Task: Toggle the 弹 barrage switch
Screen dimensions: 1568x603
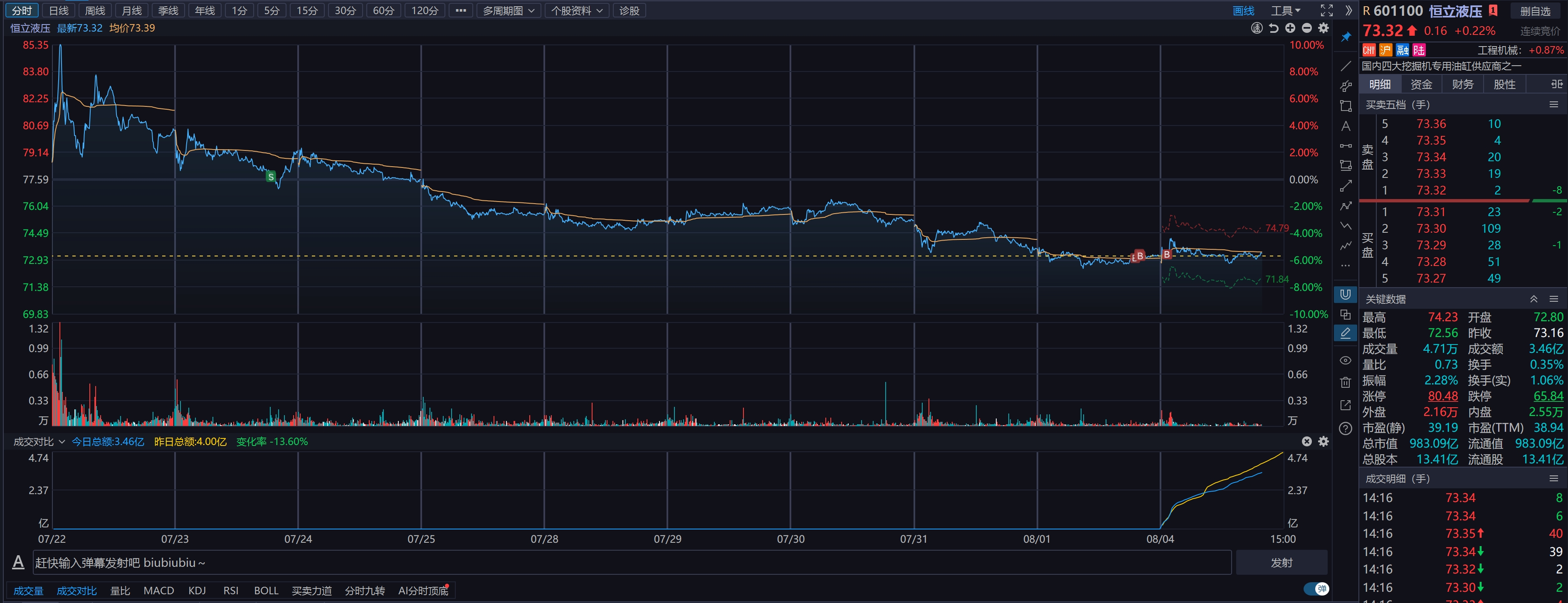Action: pyautogui.click(x=1316, y=589)
